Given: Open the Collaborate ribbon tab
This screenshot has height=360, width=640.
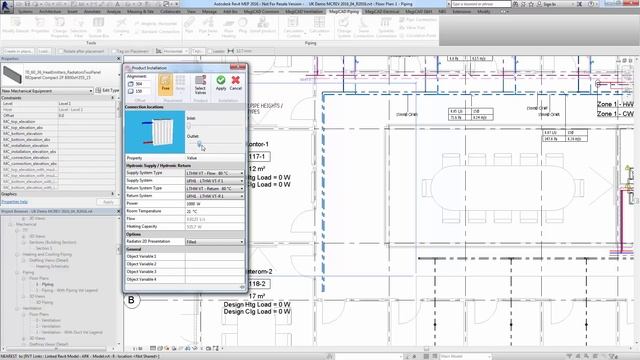Looking at the screenshot, I should (171, 11).
